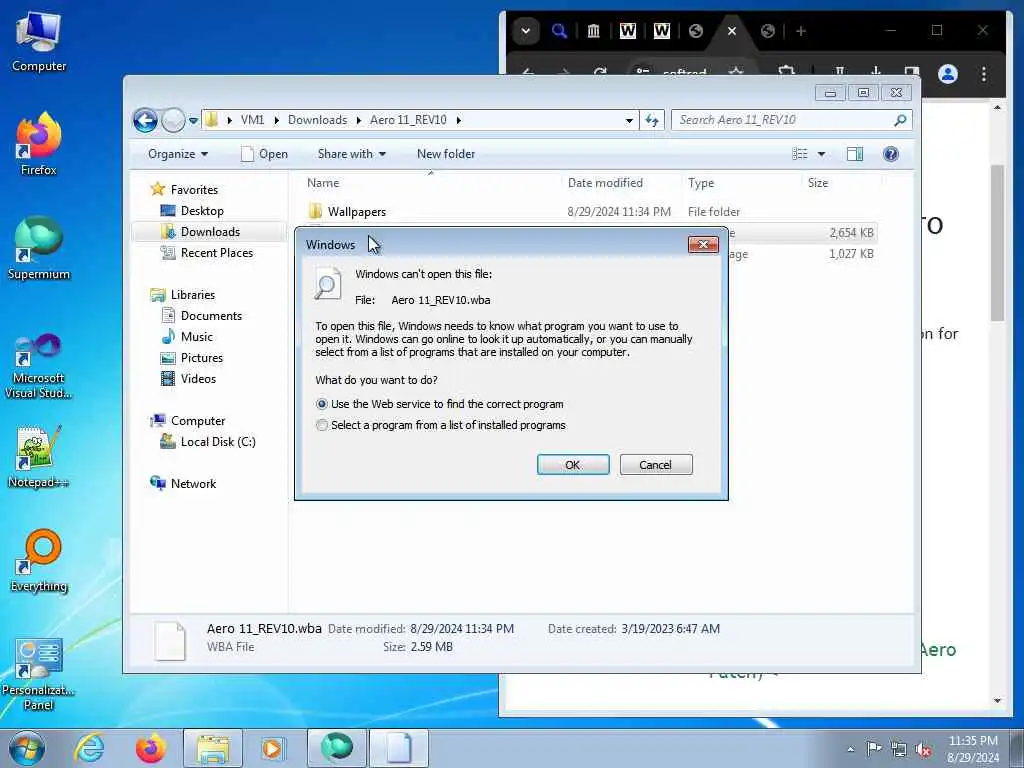Open the Computer desktop icon
The height and width of the screenshot is (768, 1024).
(39, 42)
